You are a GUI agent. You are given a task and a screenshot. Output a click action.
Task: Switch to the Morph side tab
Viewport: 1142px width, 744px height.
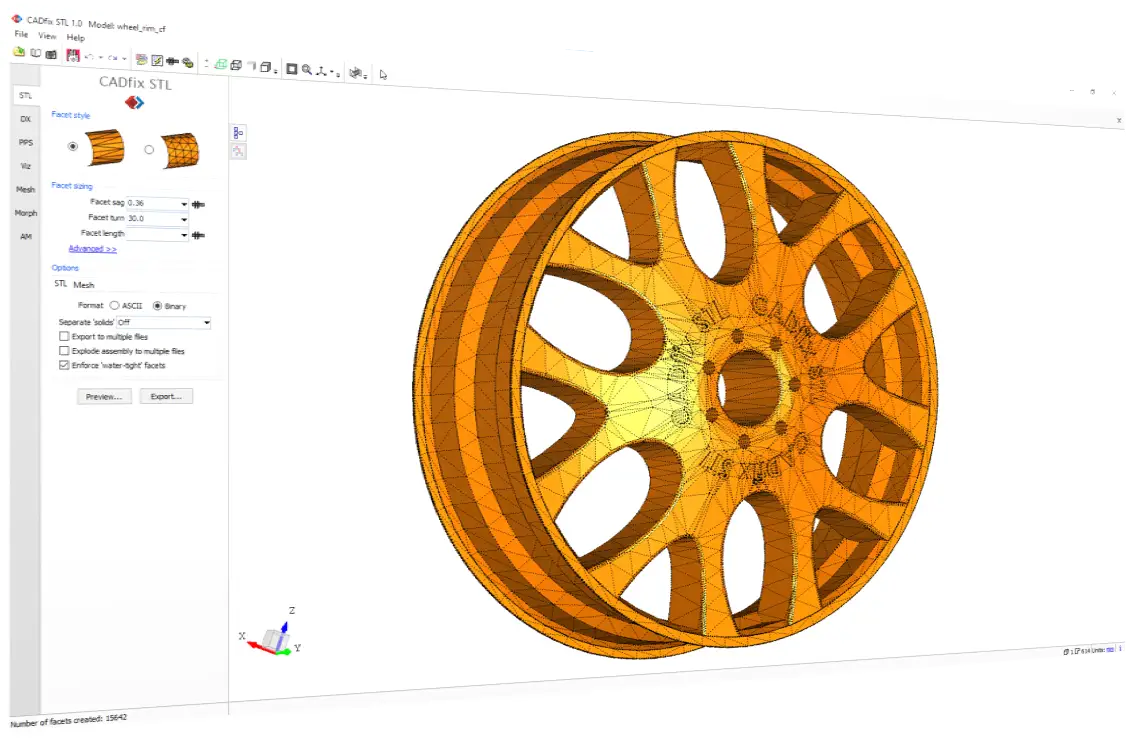pyautogui.click(x=25, y=213)
